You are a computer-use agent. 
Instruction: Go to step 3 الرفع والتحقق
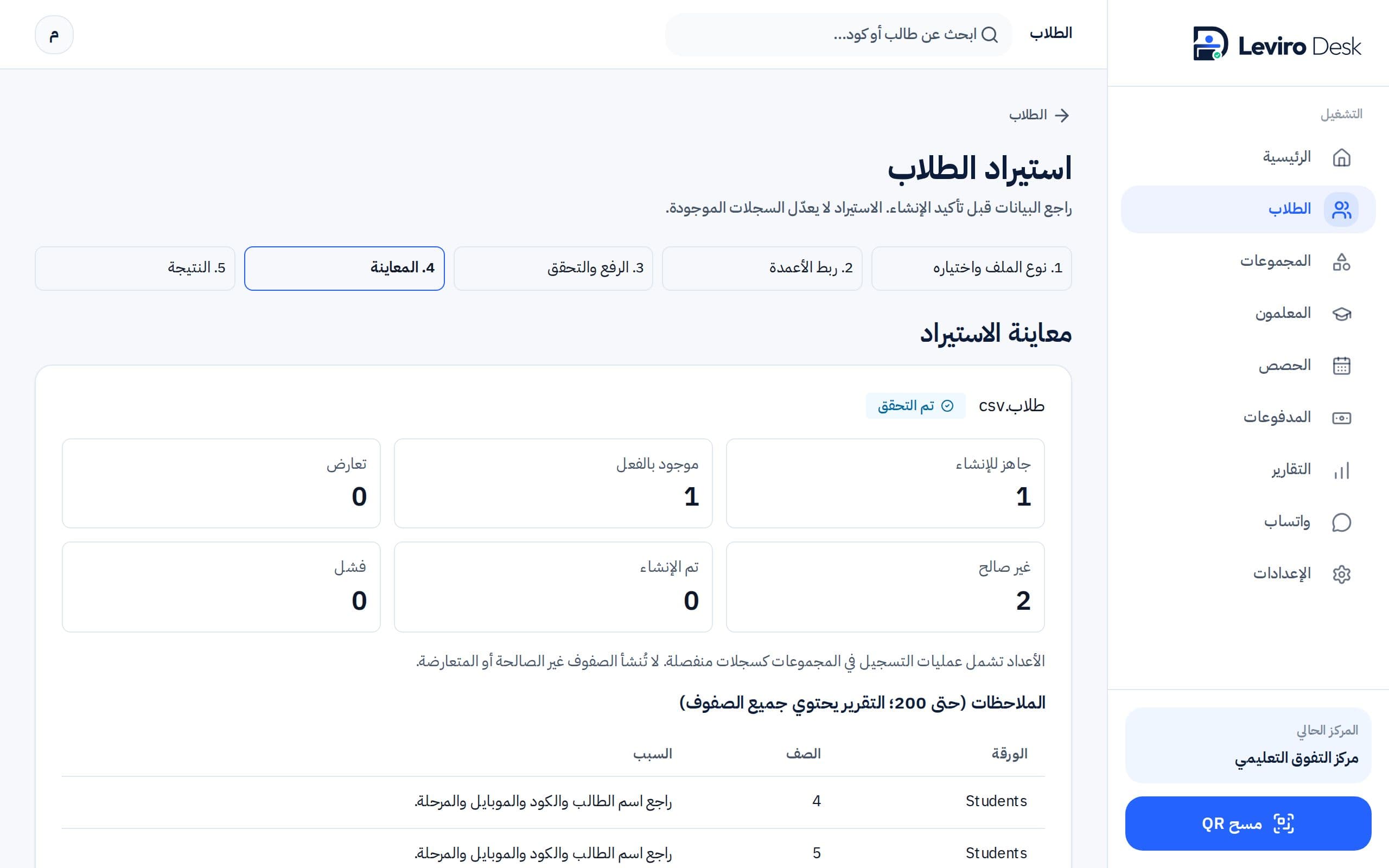coord(553,268)
